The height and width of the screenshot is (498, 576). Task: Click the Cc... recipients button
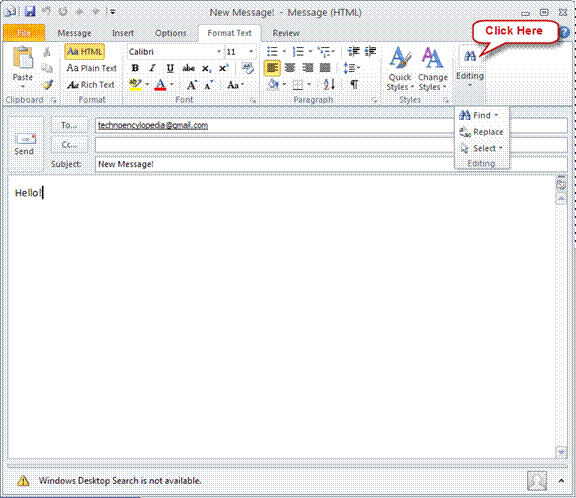pos(69,145)
